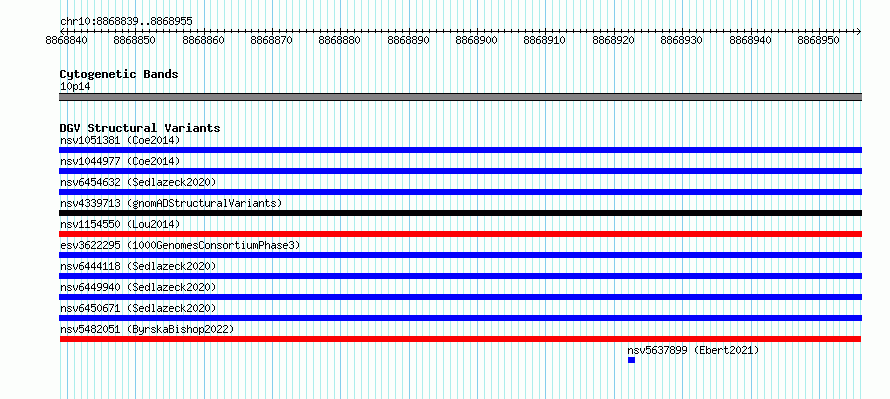Click ruler position 8868900
Image resolution: width=890 pixels, height=399 pixels.
coord(477,40)
